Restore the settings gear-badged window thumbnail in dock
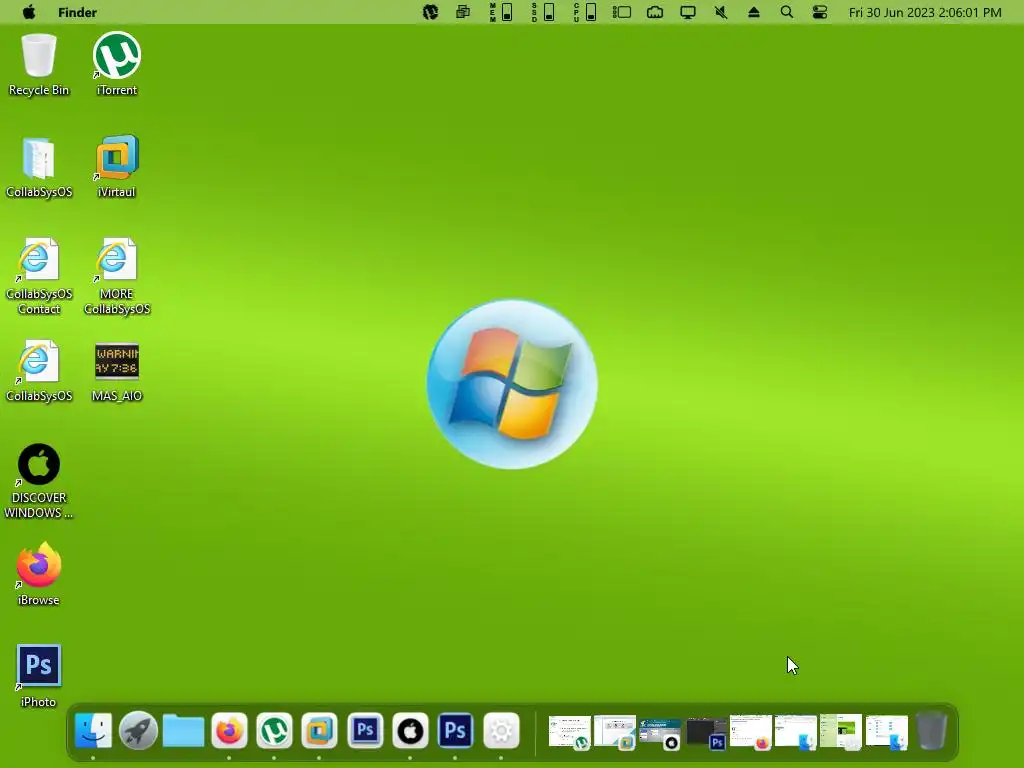Image resolution: width=1024 pixels, height=768 pixels. click(x=841, y=731)
